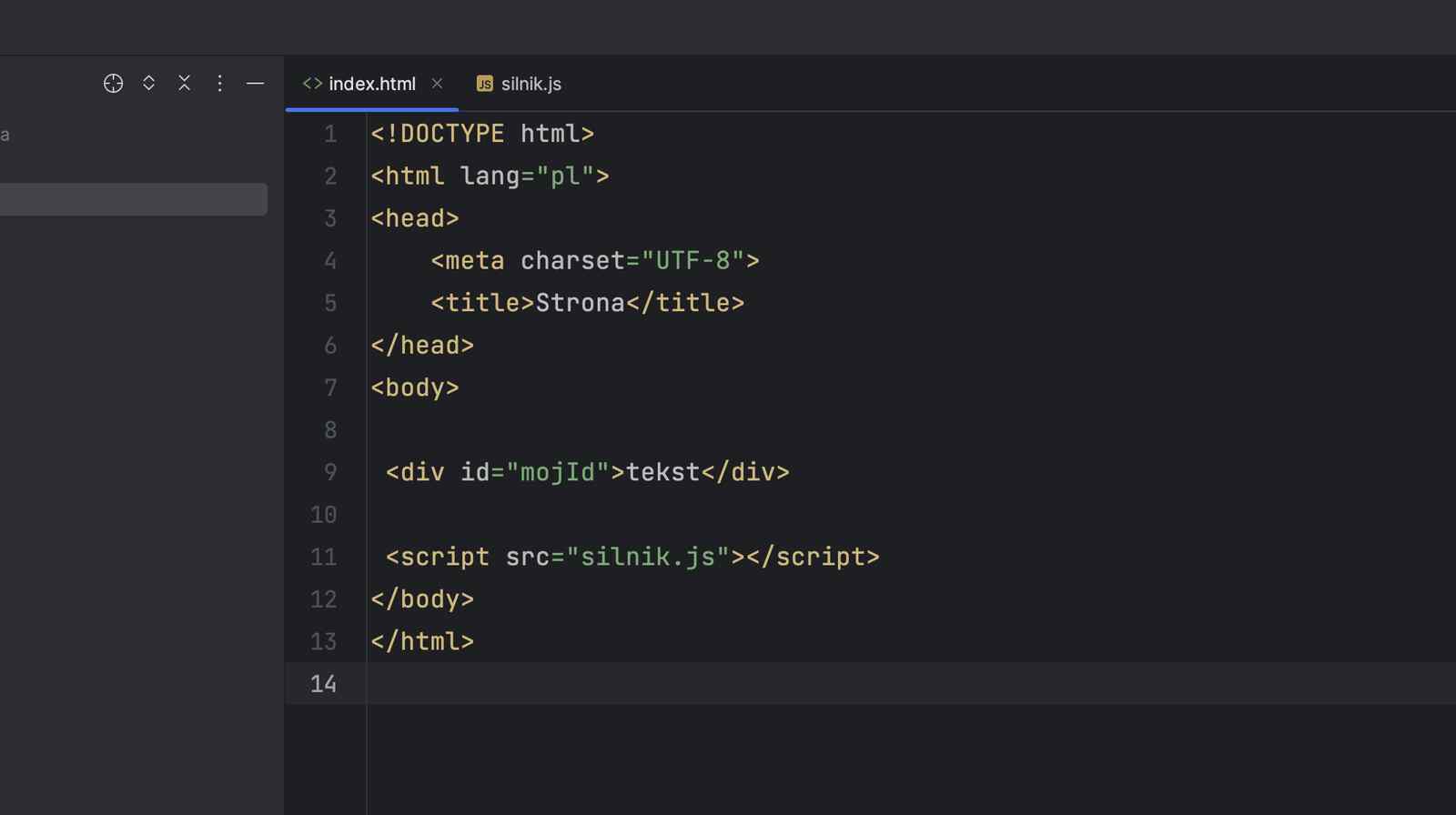Click the closing </html> tag
Screen dimensions: 1456x815
click(x=422, y=641)
